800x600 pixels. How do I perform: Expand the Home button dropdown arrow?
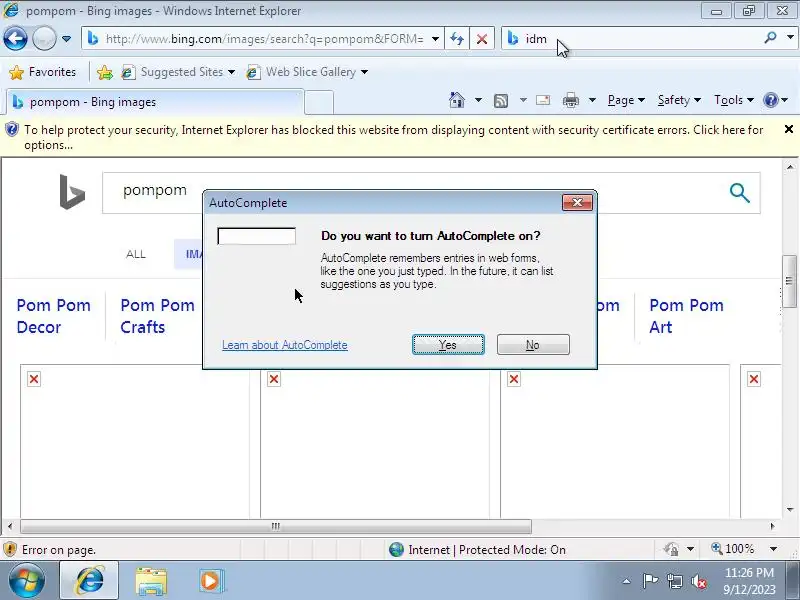(478, 100)
